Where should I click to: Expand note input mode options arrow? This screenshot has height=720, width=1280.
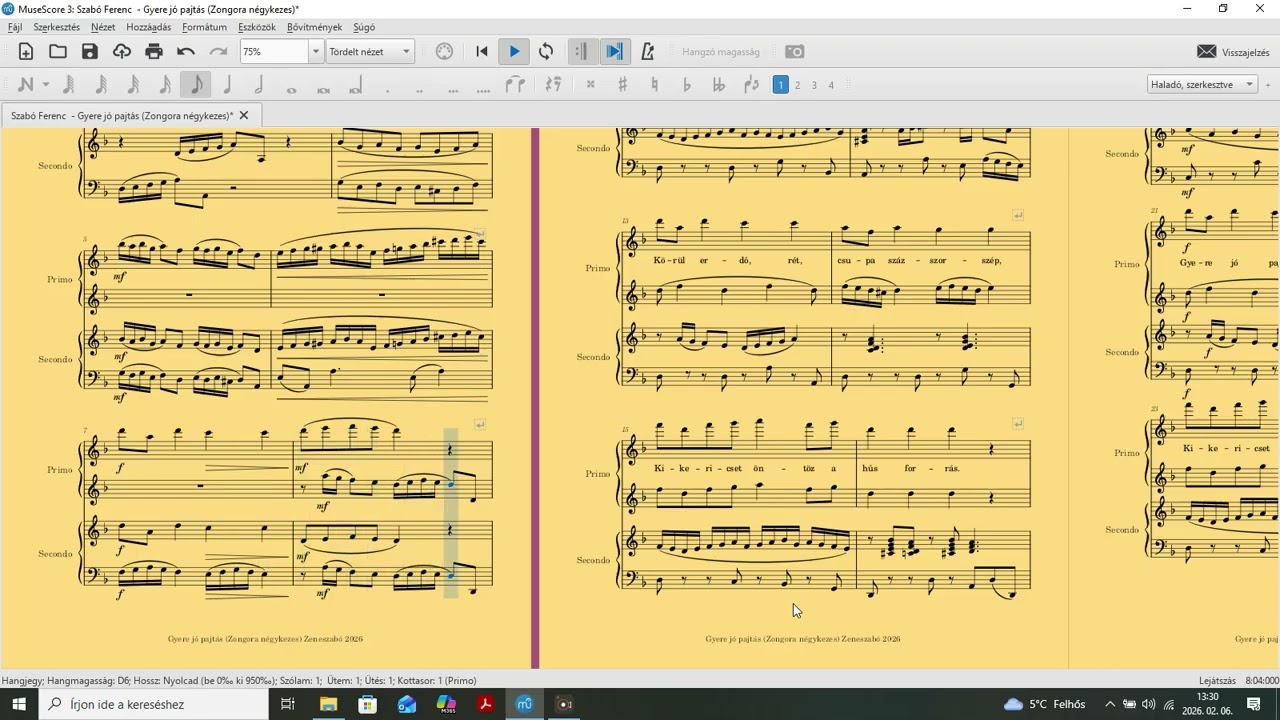45,85
